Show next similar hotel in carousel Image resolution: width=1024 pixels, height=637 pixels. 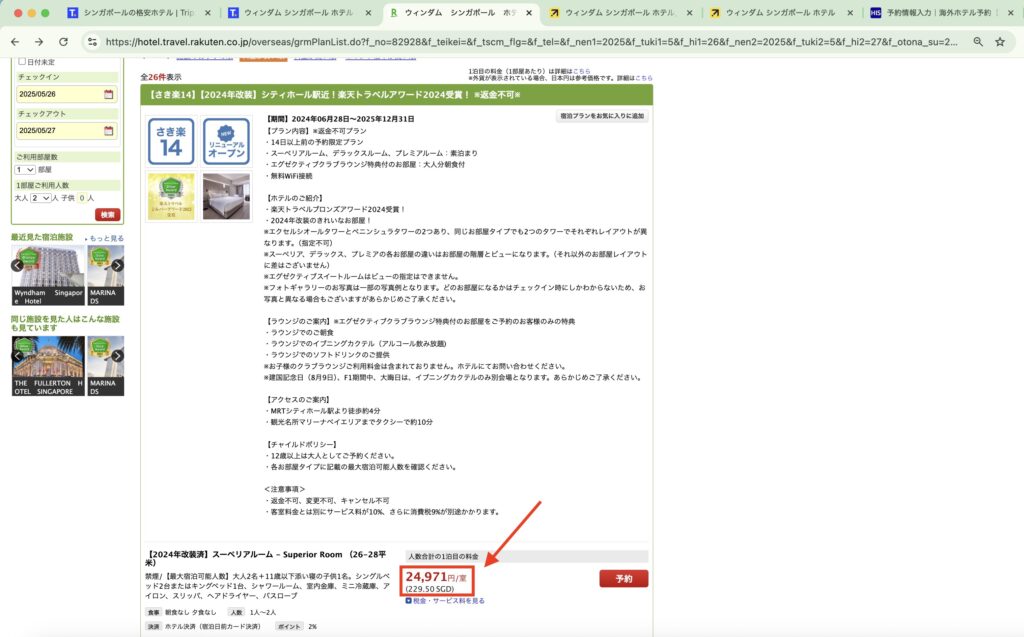pos(117,356)
